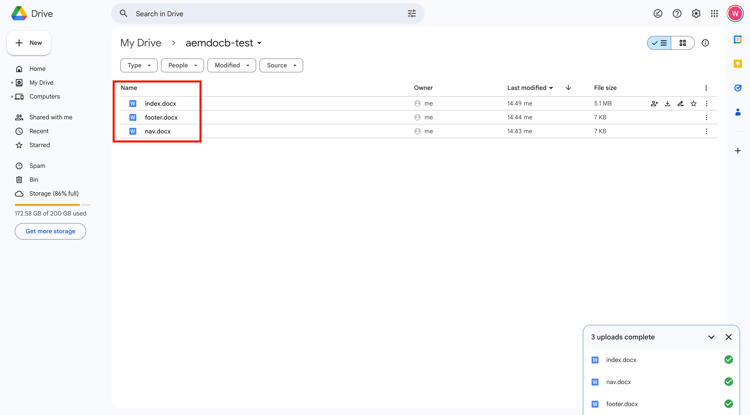This screenshot has height=415, width=750.
Task: Open My Drive in the sidebar
Action: tap(41, 83)
